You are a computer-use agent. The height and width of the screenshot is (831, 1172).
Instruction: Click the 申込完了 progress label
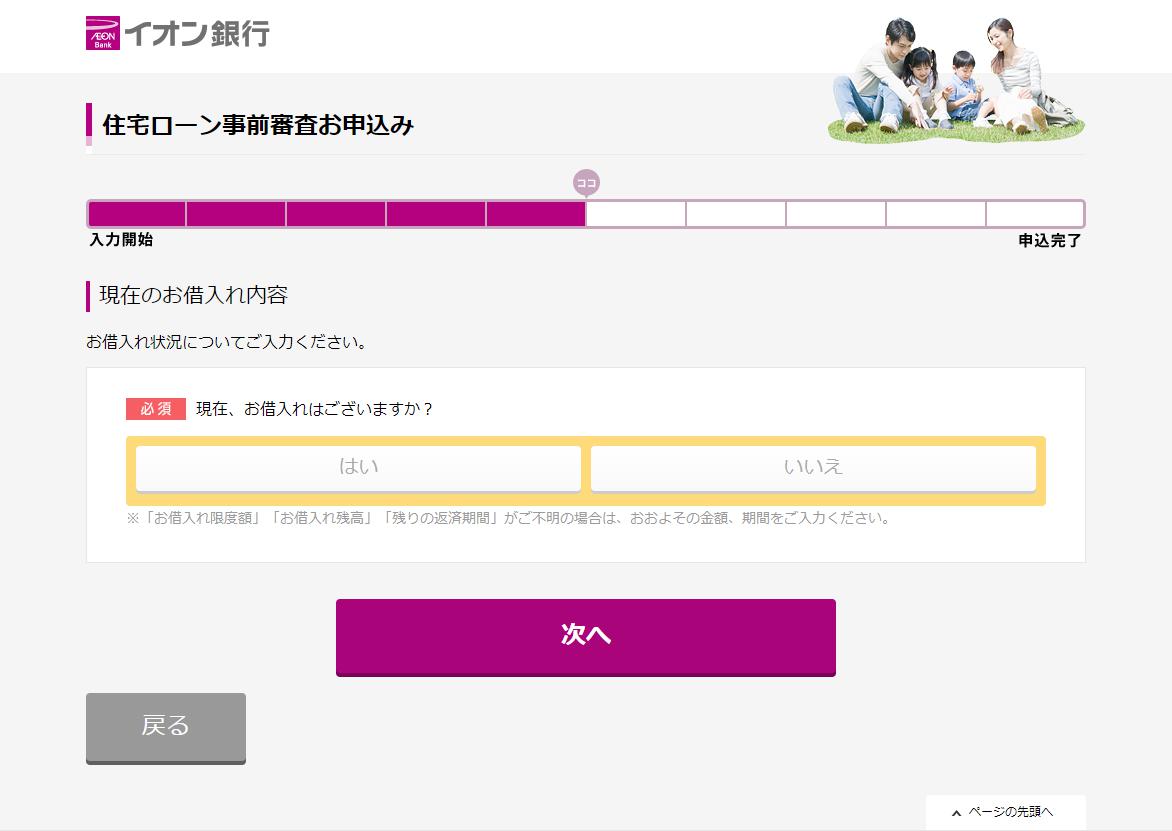point(1049,240)
